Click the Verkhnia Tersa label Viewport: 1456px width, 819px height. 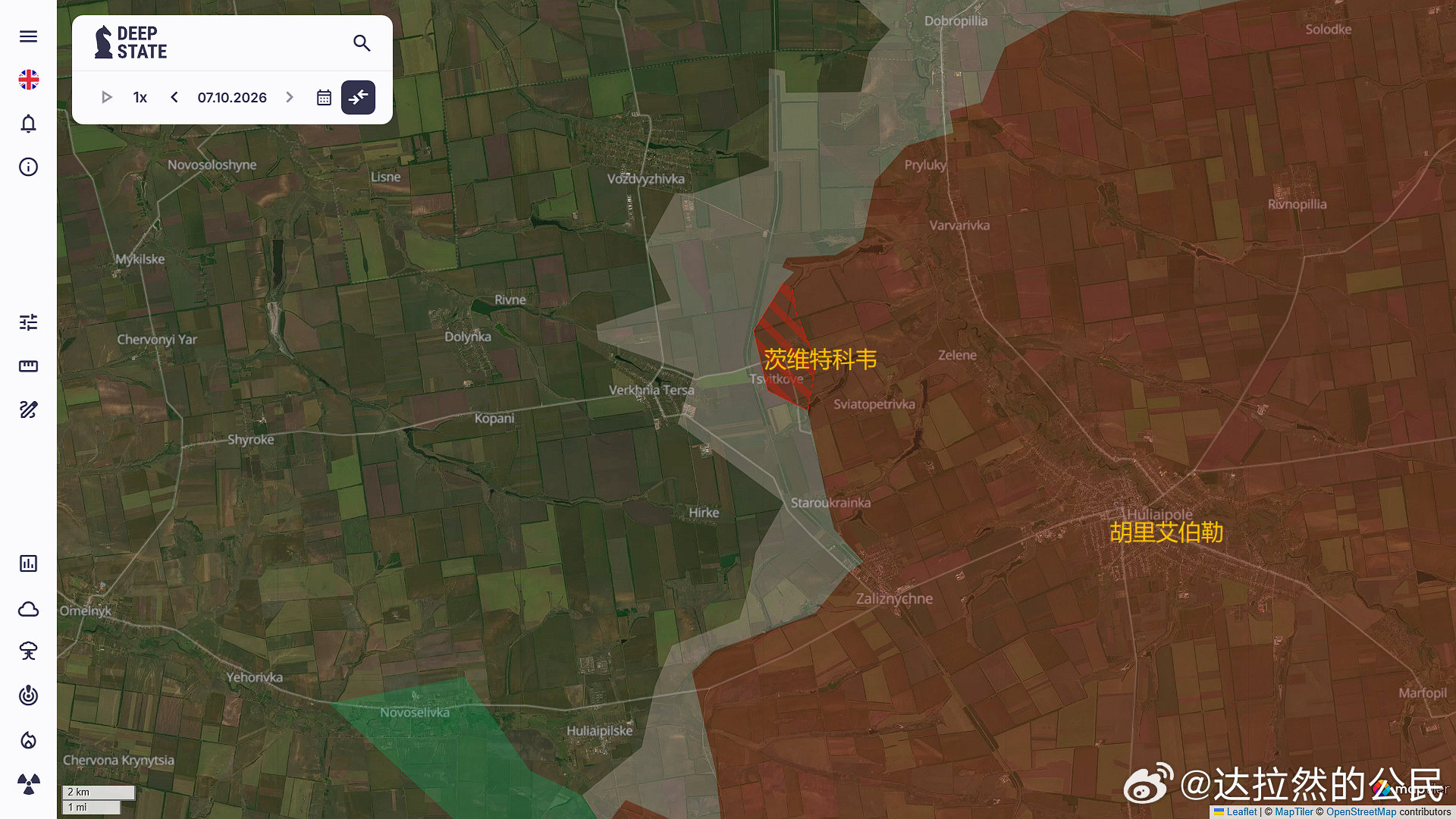point(651,390)
